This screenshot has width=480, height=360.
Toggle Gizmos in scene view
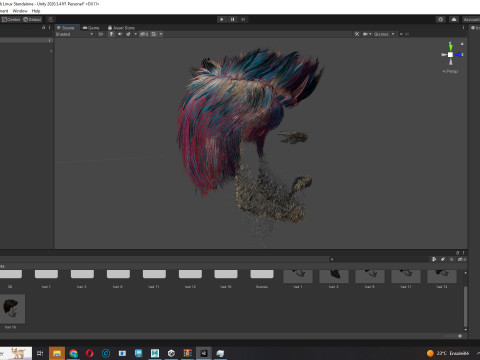[381, 34]
